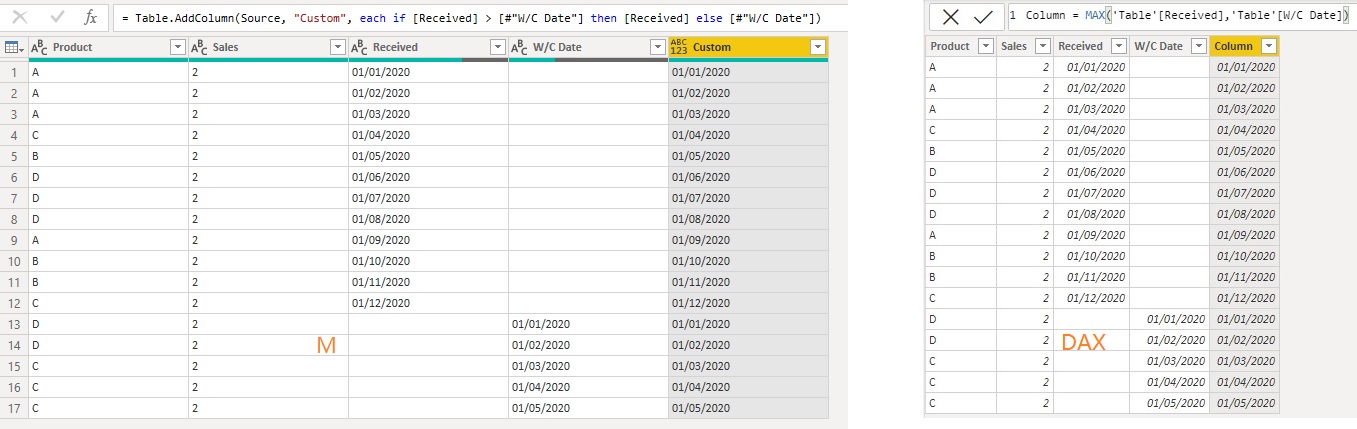Viewport: 1357px width, 429px height.
Task: Change the Product column data type icon
Action: pyautogui.click(x=41, y=48)
